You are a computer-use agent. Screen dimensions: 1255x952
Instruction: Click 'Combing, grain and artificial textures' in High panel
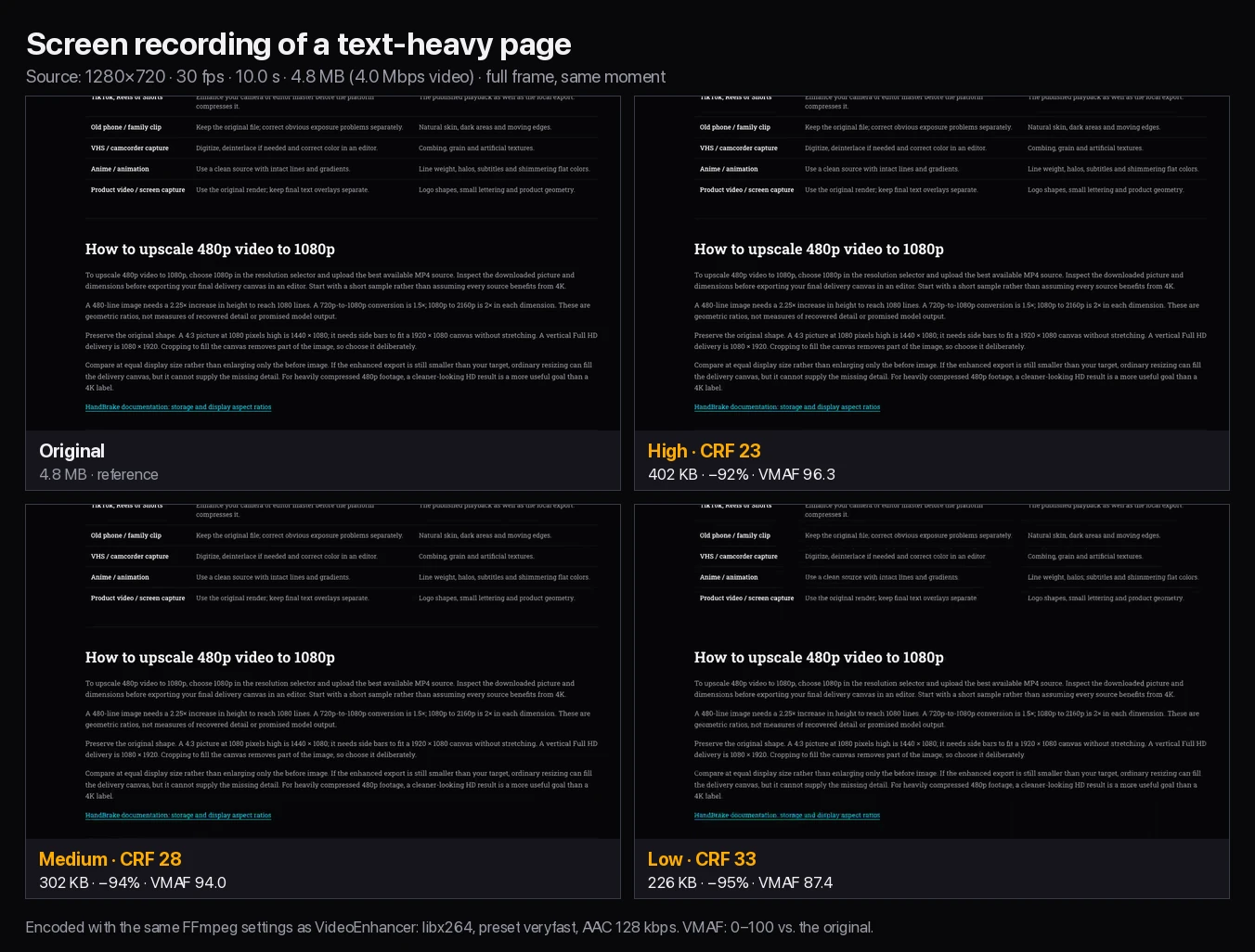(1085, 148)
